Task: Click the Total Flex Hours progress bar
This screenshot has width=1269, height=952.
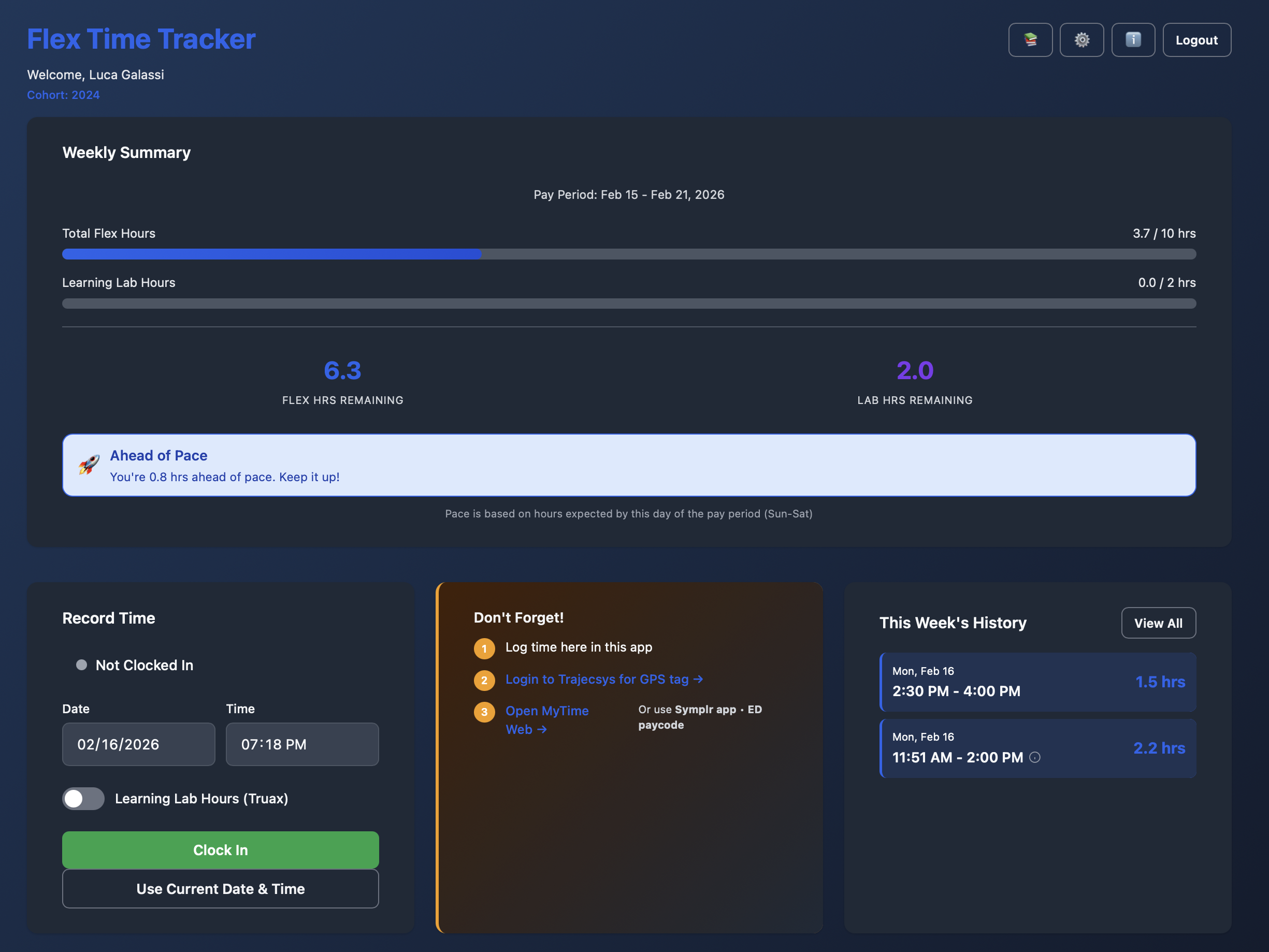Action: point(629,254)
